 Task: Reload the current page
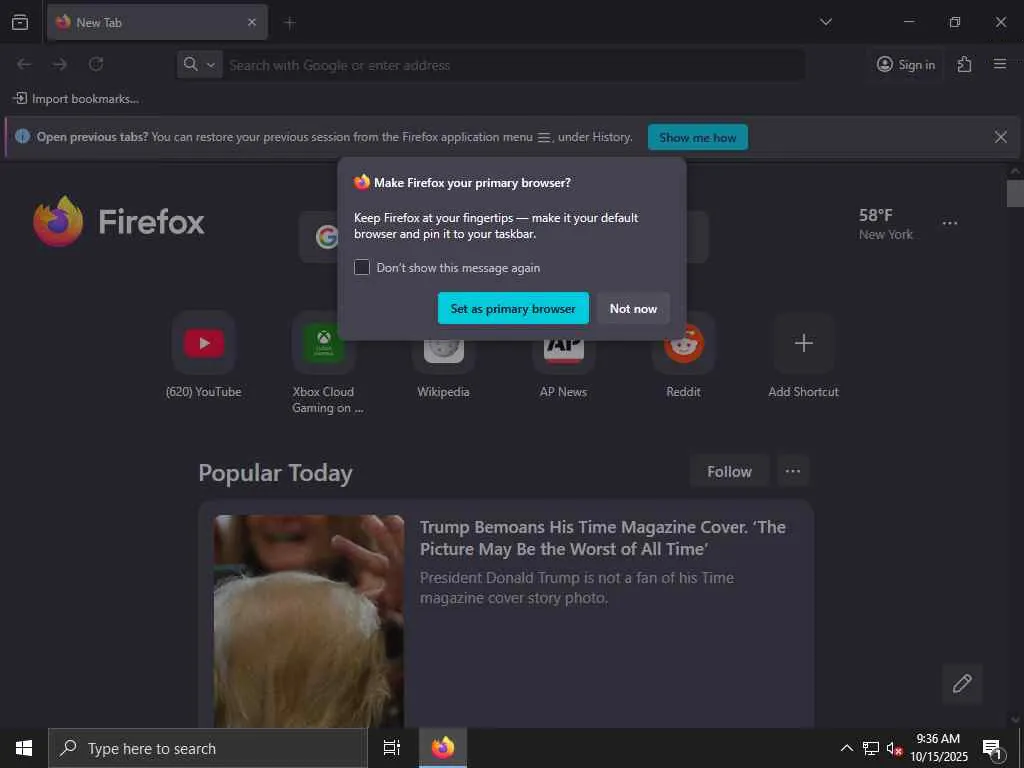96,64
